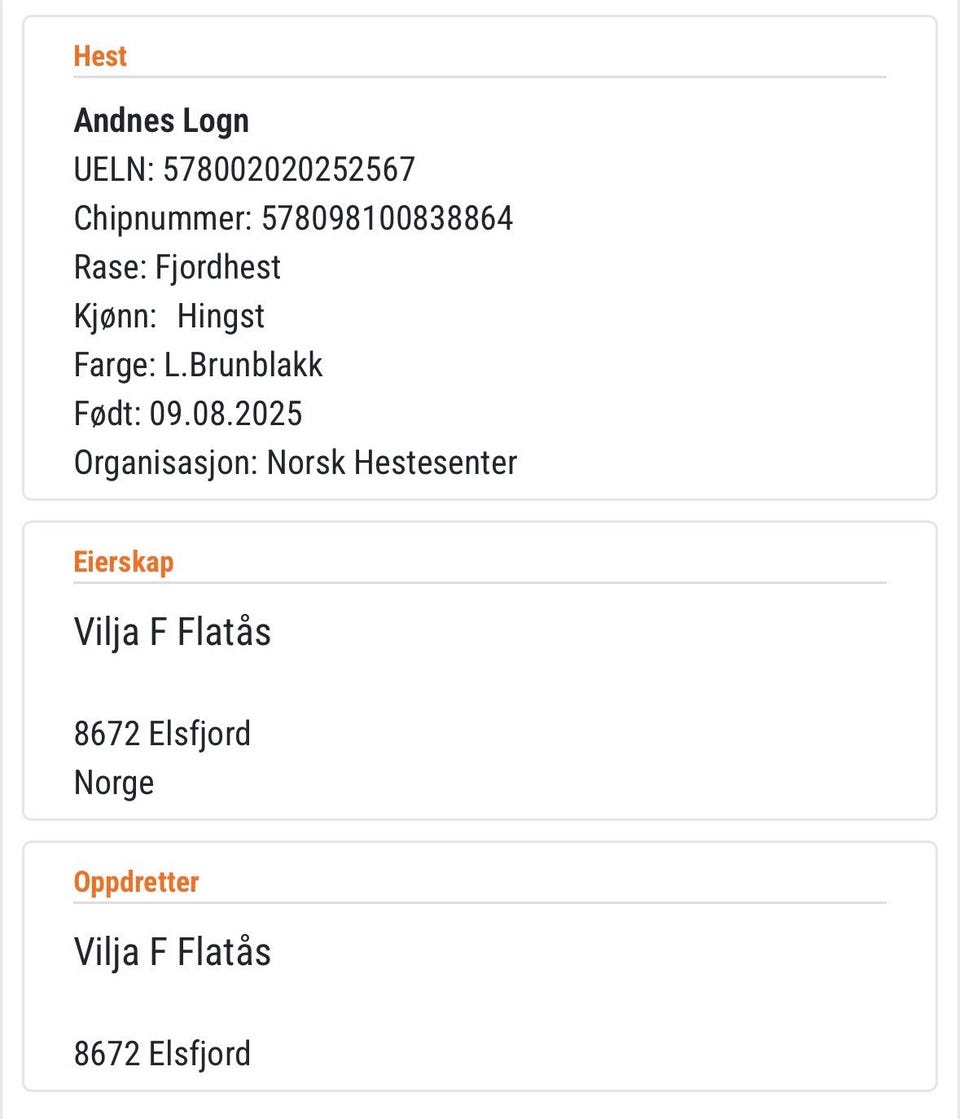Select the horse name Andnes Logn

click(161, 121)
